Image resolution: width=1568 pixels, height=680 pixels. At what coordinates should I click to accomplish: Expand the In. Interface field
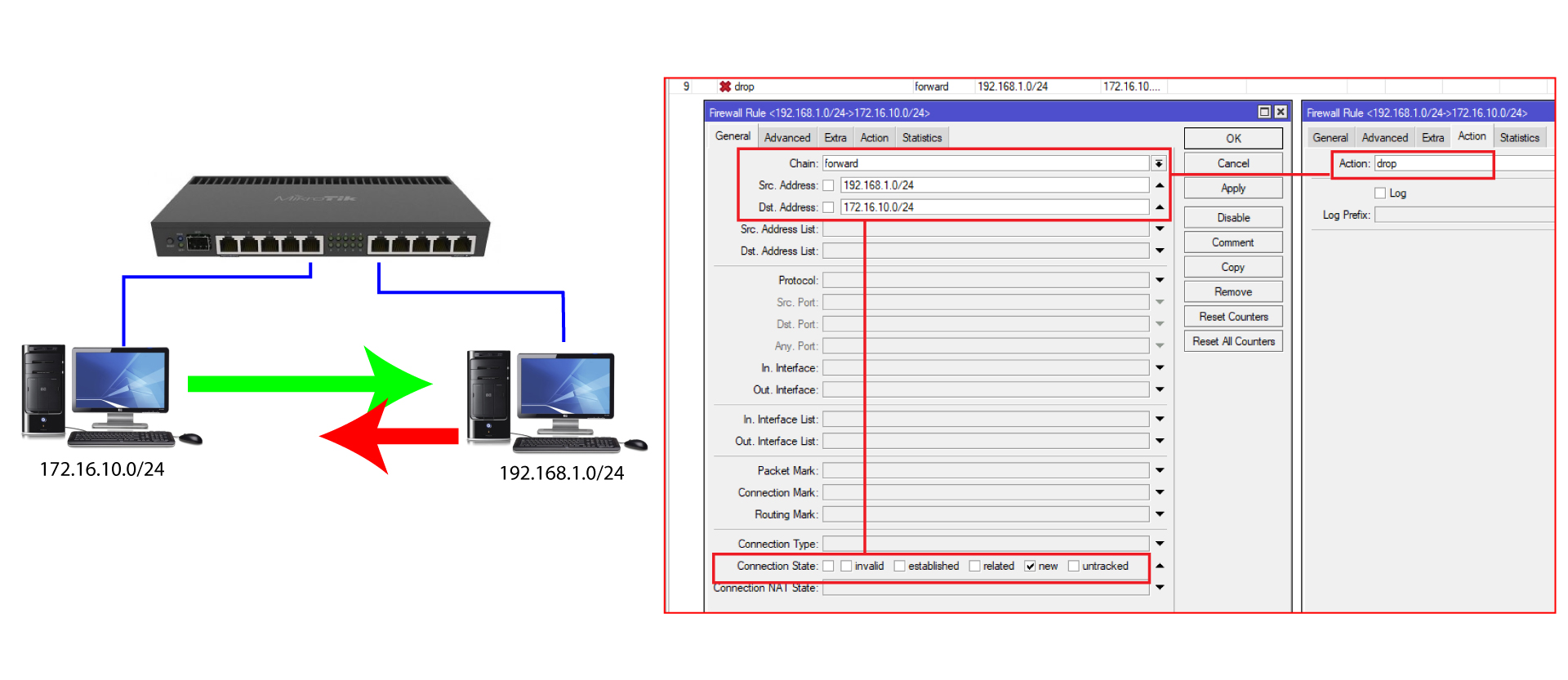click(x=1159, y=368)
